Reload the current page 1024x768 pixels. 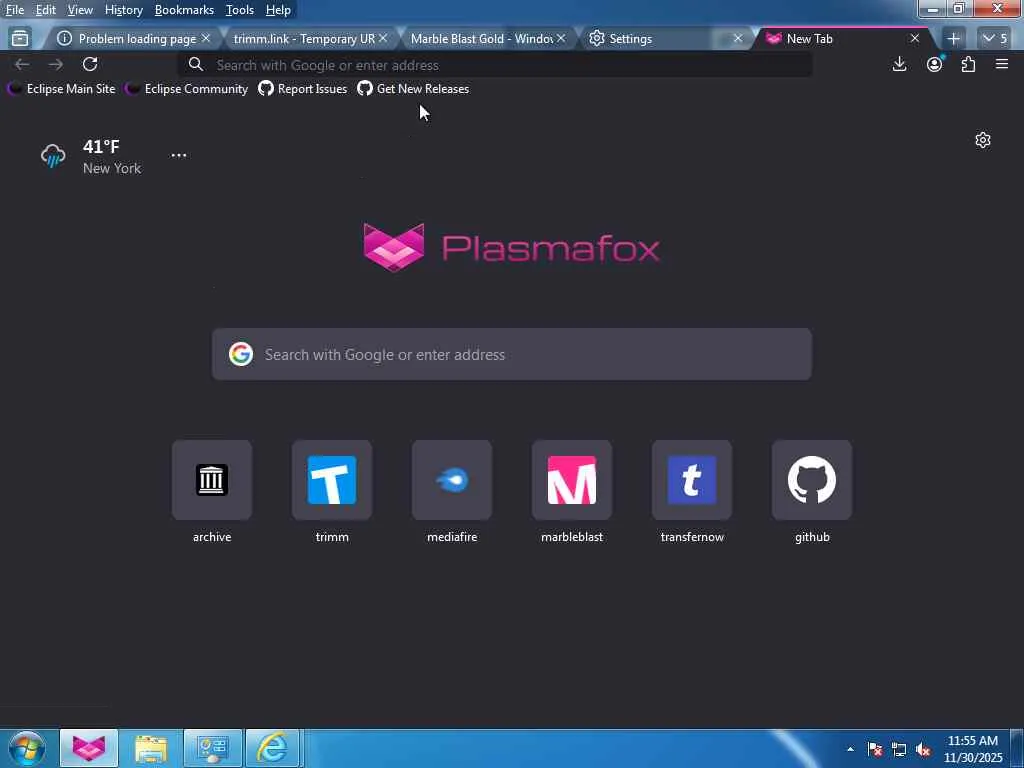tap(90, 64)
